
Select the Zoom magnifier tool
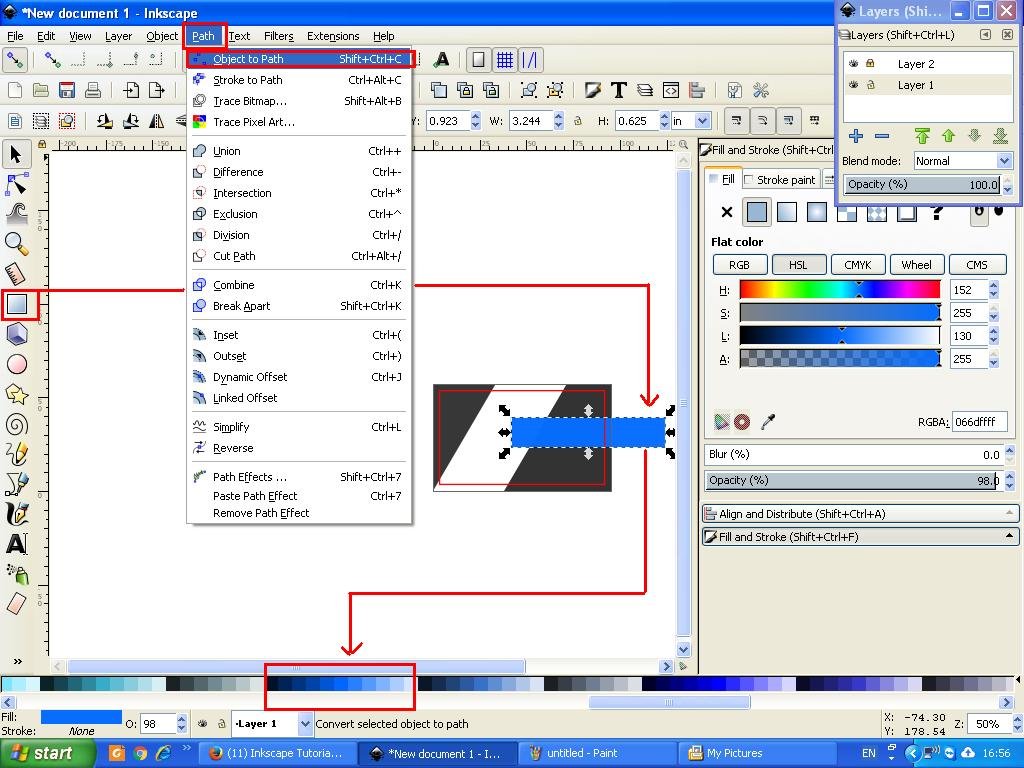(x=16, y=244)
